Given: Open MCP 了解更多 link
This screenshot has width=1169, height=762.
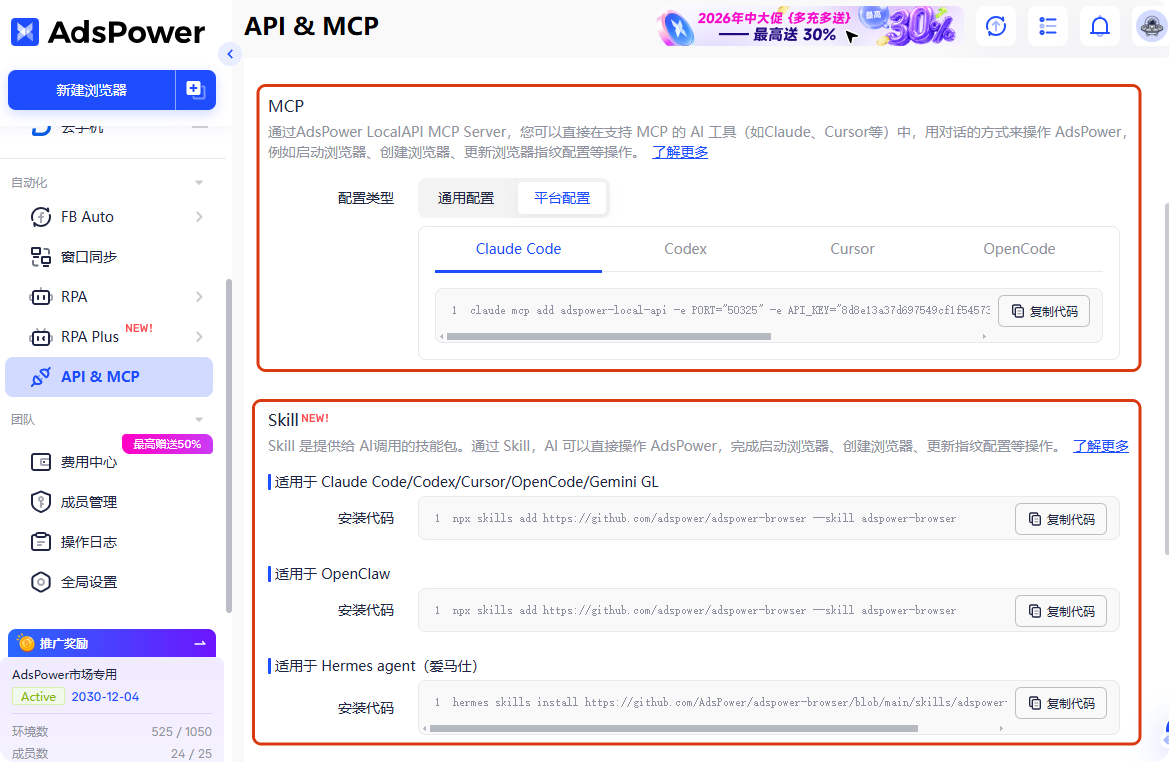Looking at the screenshot, I should click(x=680, y=152).
